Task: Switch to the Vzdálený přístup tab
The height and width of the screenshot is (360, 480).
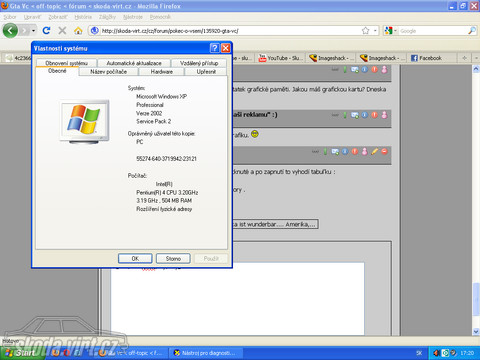Action: [x=199, y=63]
